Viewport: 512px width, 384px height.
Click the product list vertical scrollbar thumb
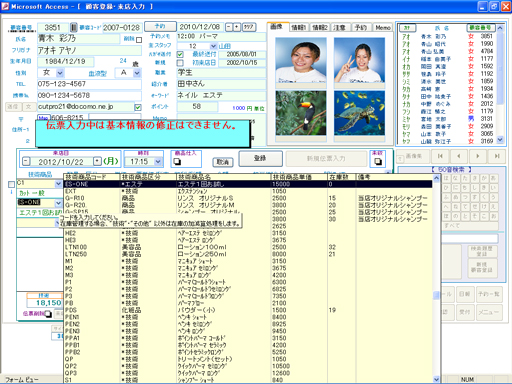point(436,295)
